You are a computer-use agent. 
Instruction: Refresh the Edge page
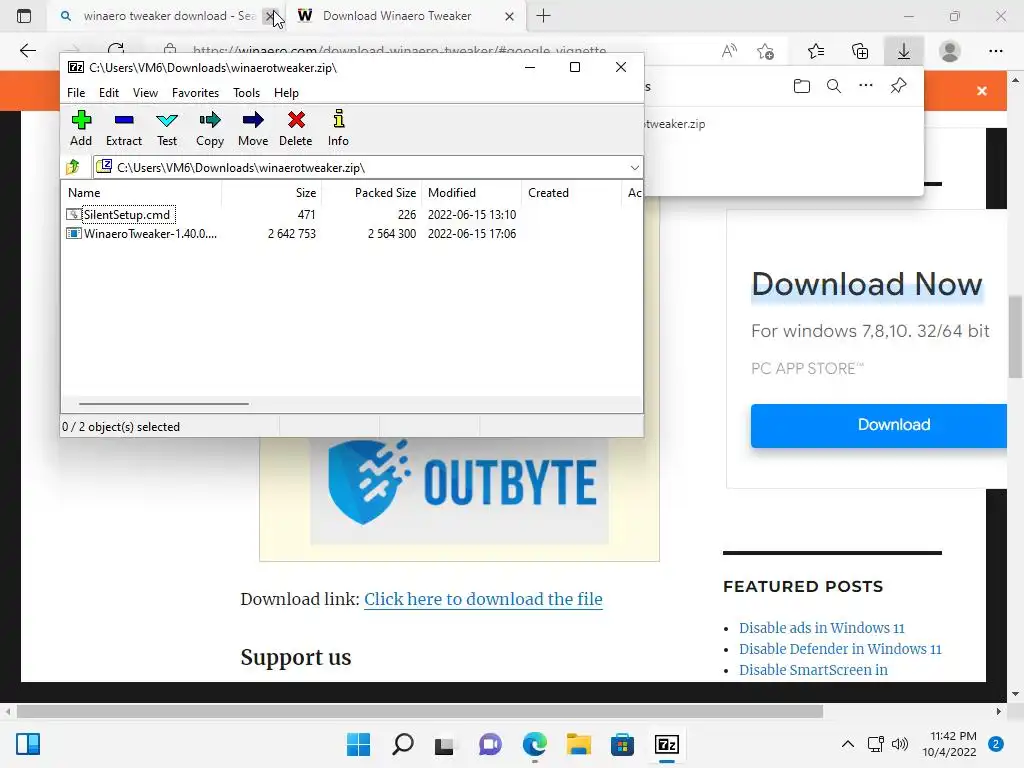116,48
